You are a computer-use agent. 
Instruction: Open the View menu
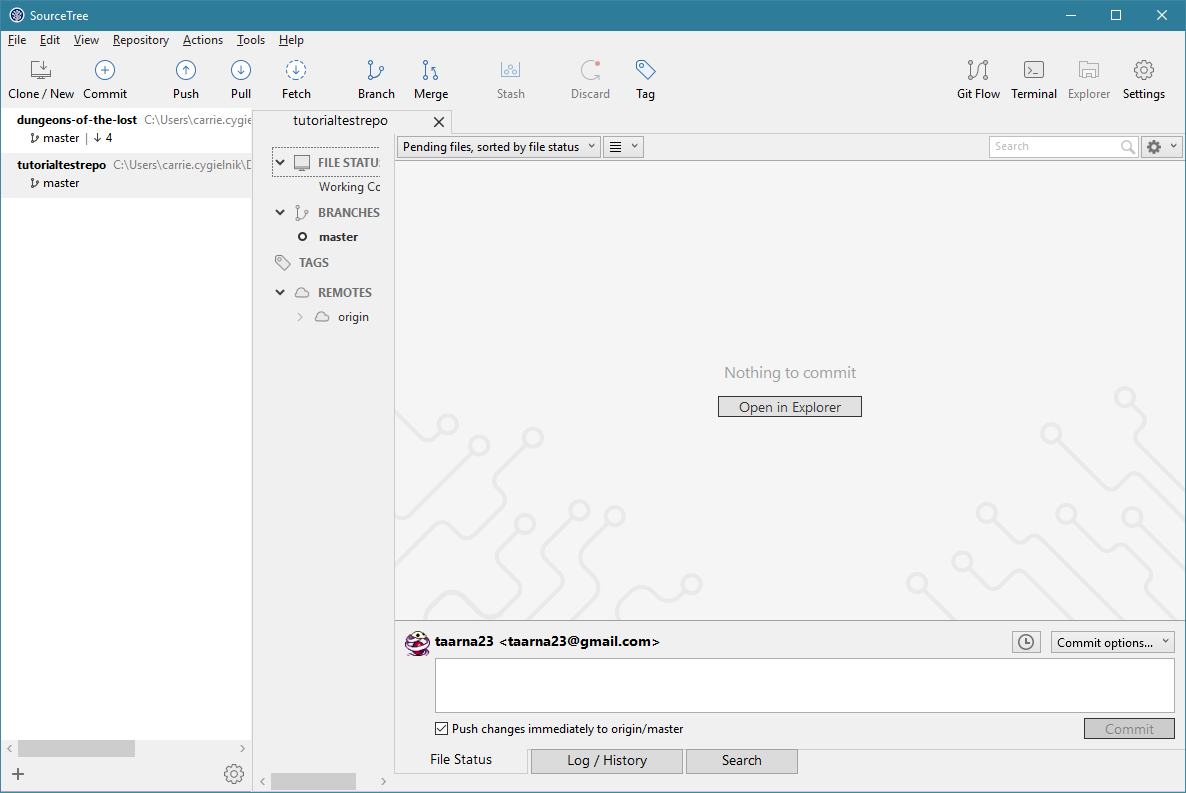[x=86, y=40]
